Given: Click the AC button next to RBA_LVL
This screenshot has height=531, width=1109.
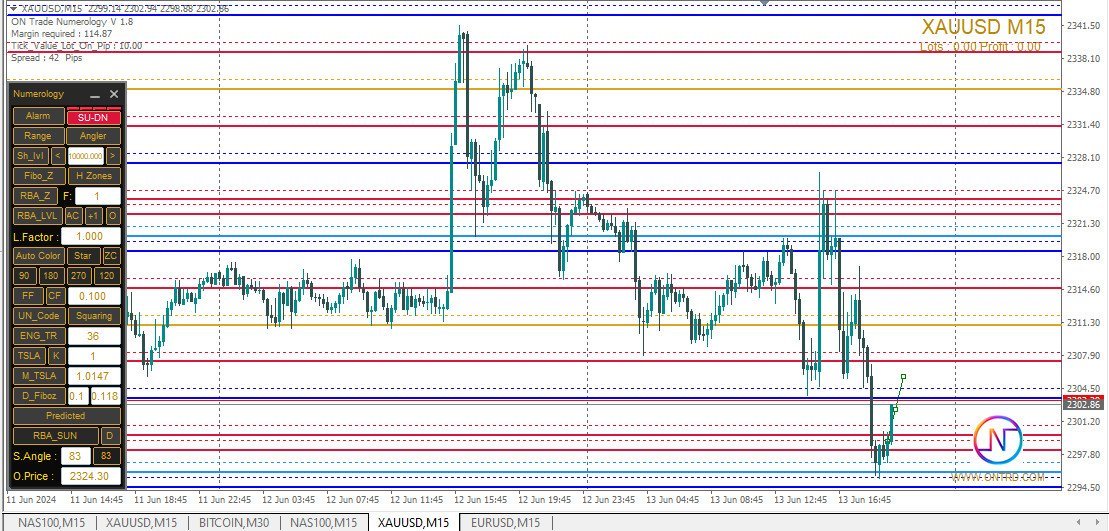Looking at the screenshot, I should pyautogui.click(x=74, y=216).
